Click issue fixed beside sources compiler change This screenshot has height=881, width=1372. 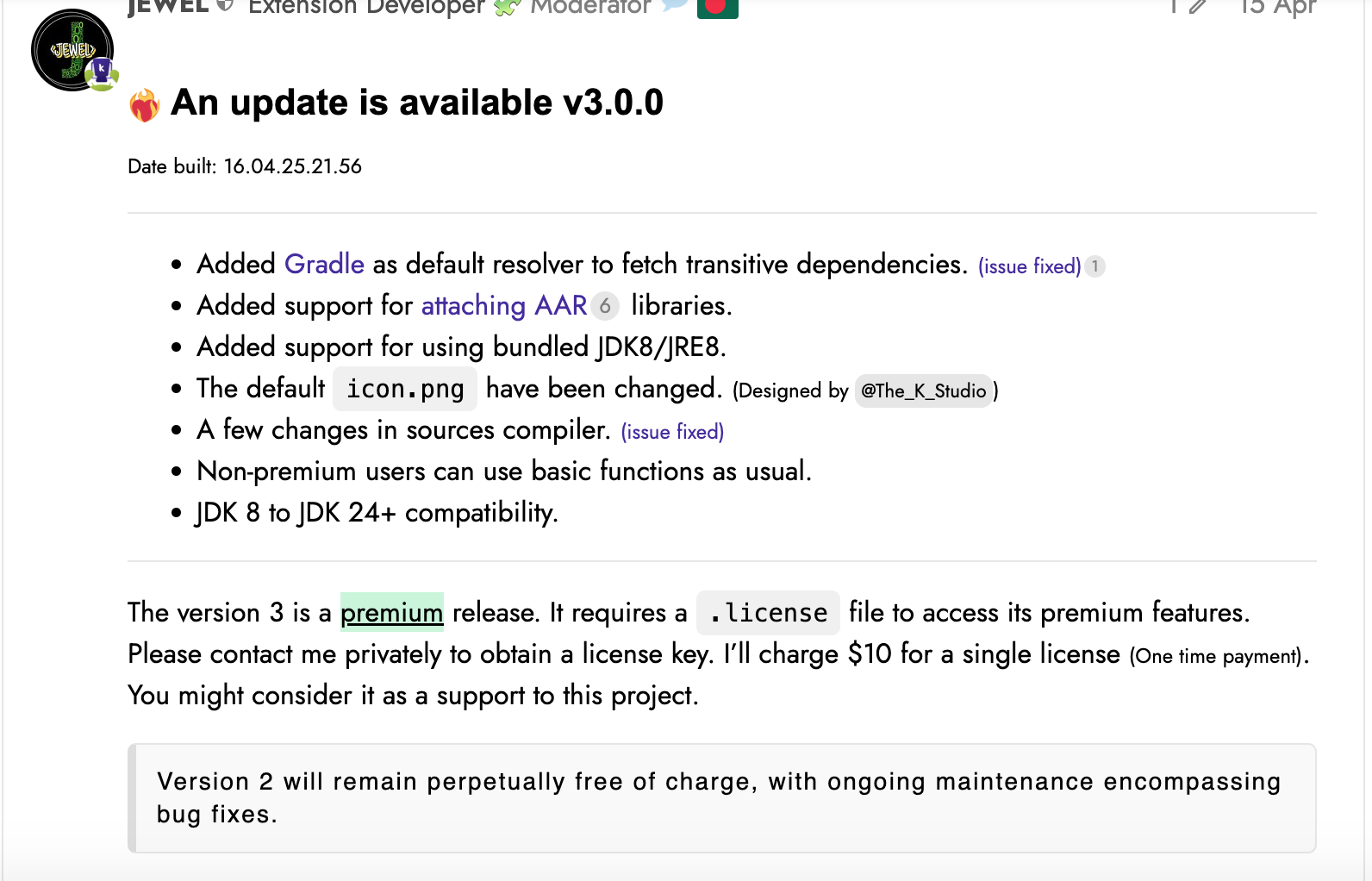(672, 432)
